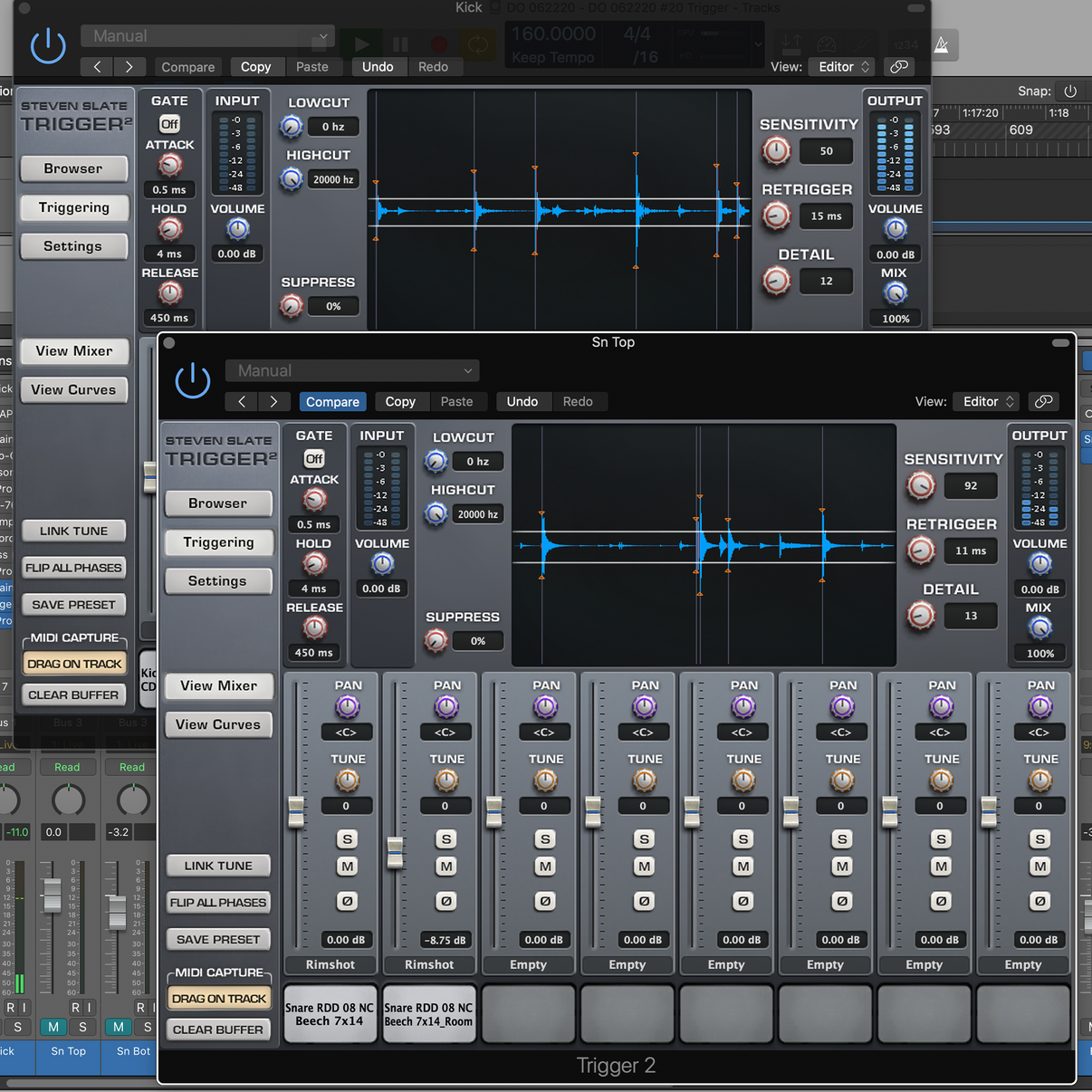Mute the second Rimshot mixer channel

(x=446, y=867)
